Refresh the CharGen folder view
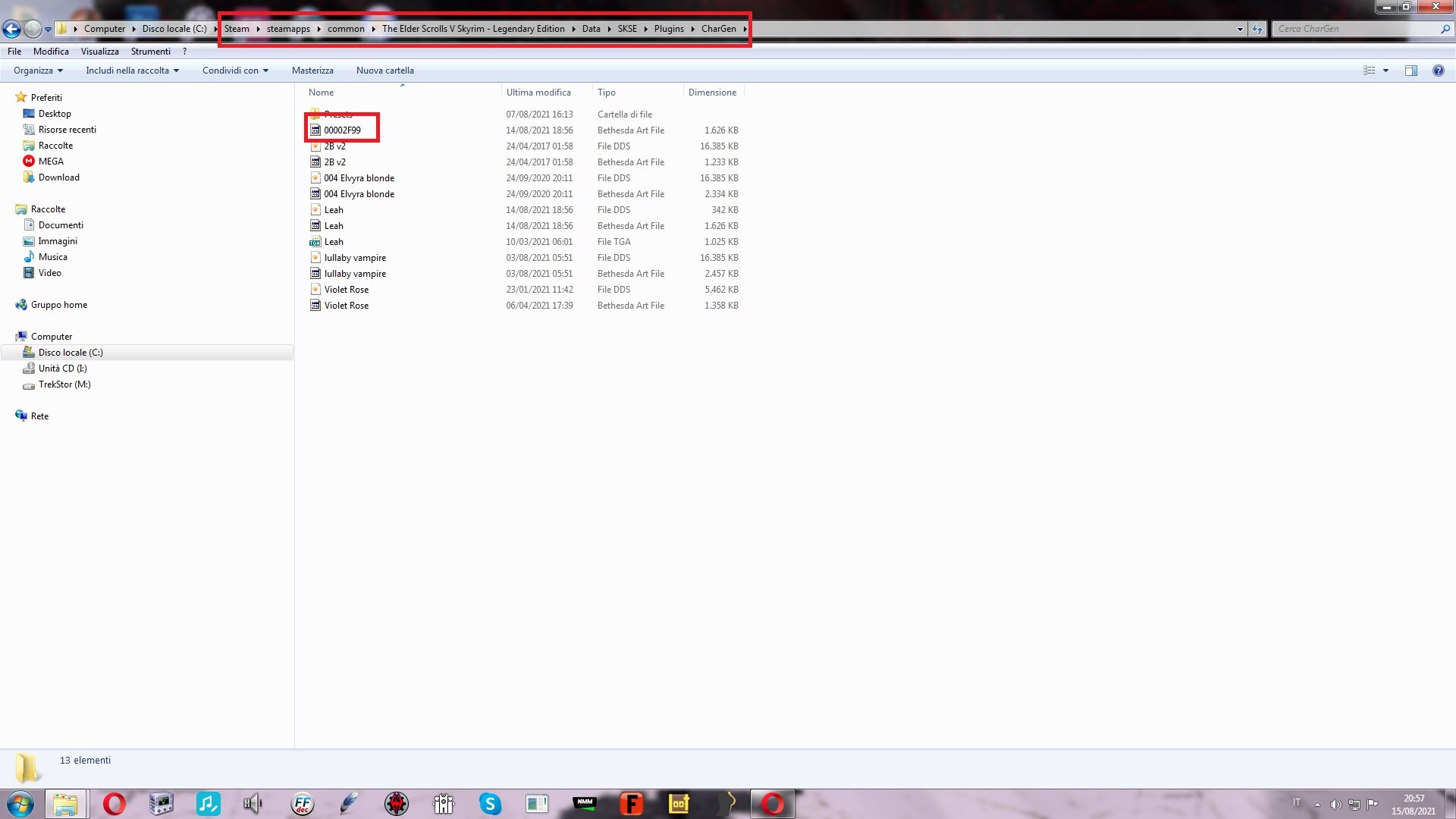 (1257, 29)
